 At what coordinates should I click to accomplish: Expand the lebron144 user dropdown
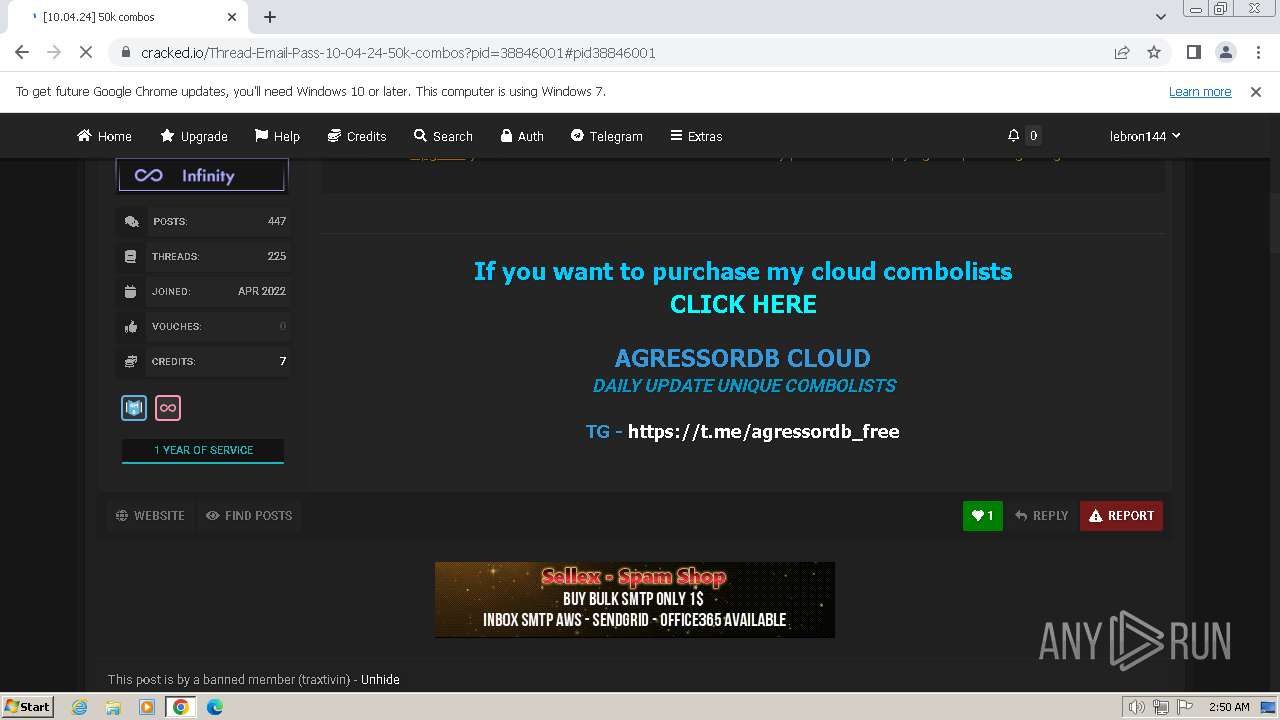1145,136
